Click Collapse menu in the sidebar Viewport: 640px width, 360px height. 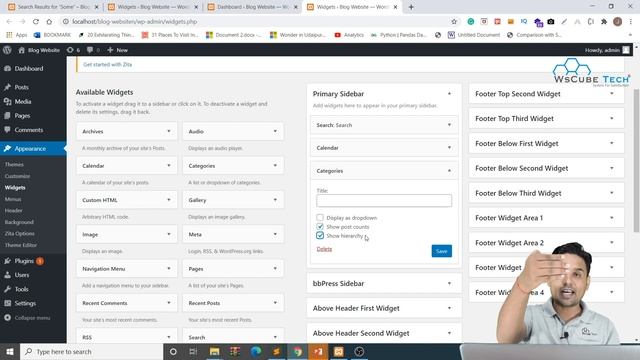click(28, 318)
